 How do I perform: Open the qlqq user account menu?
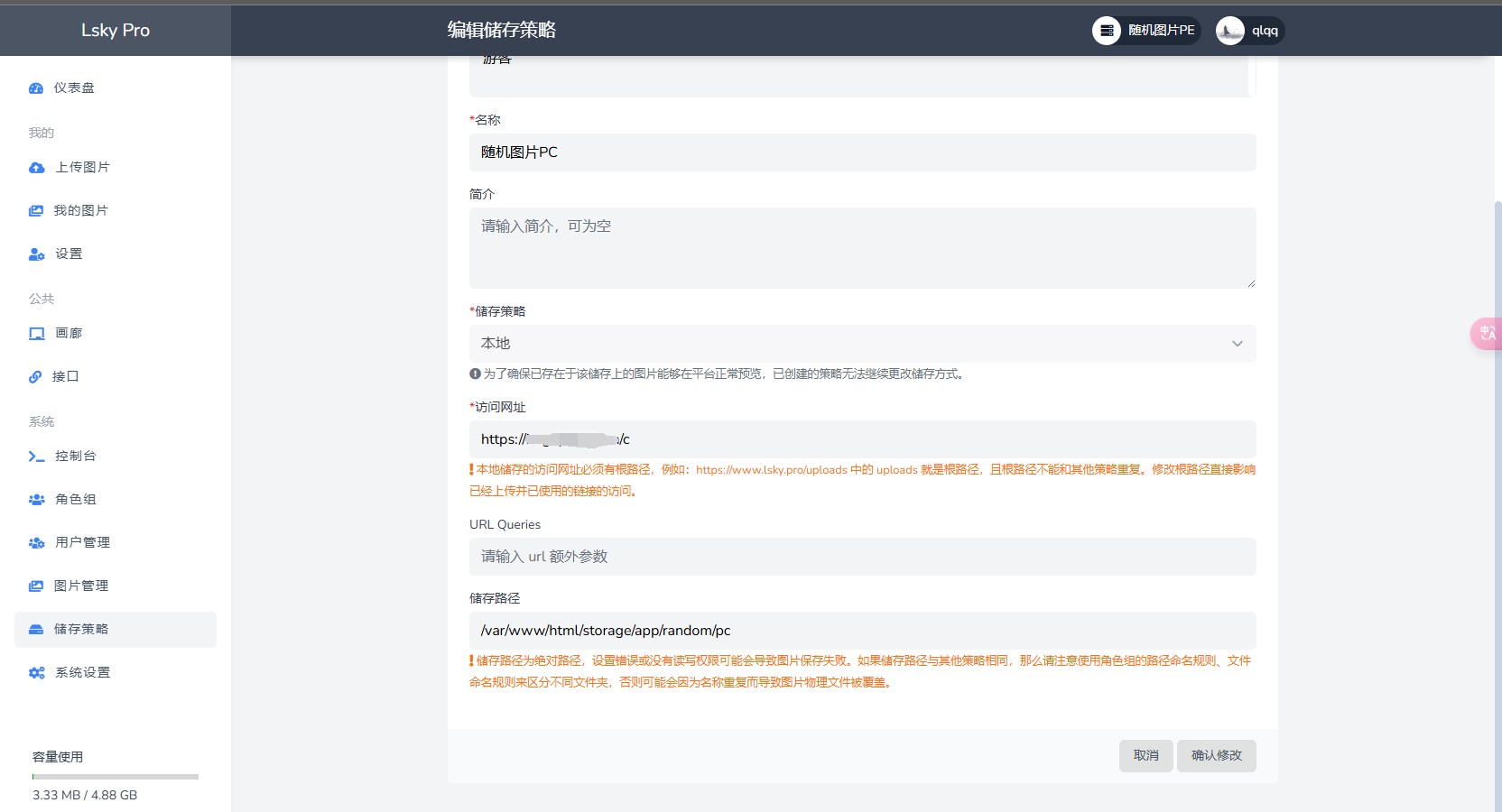coord(1249,31)
